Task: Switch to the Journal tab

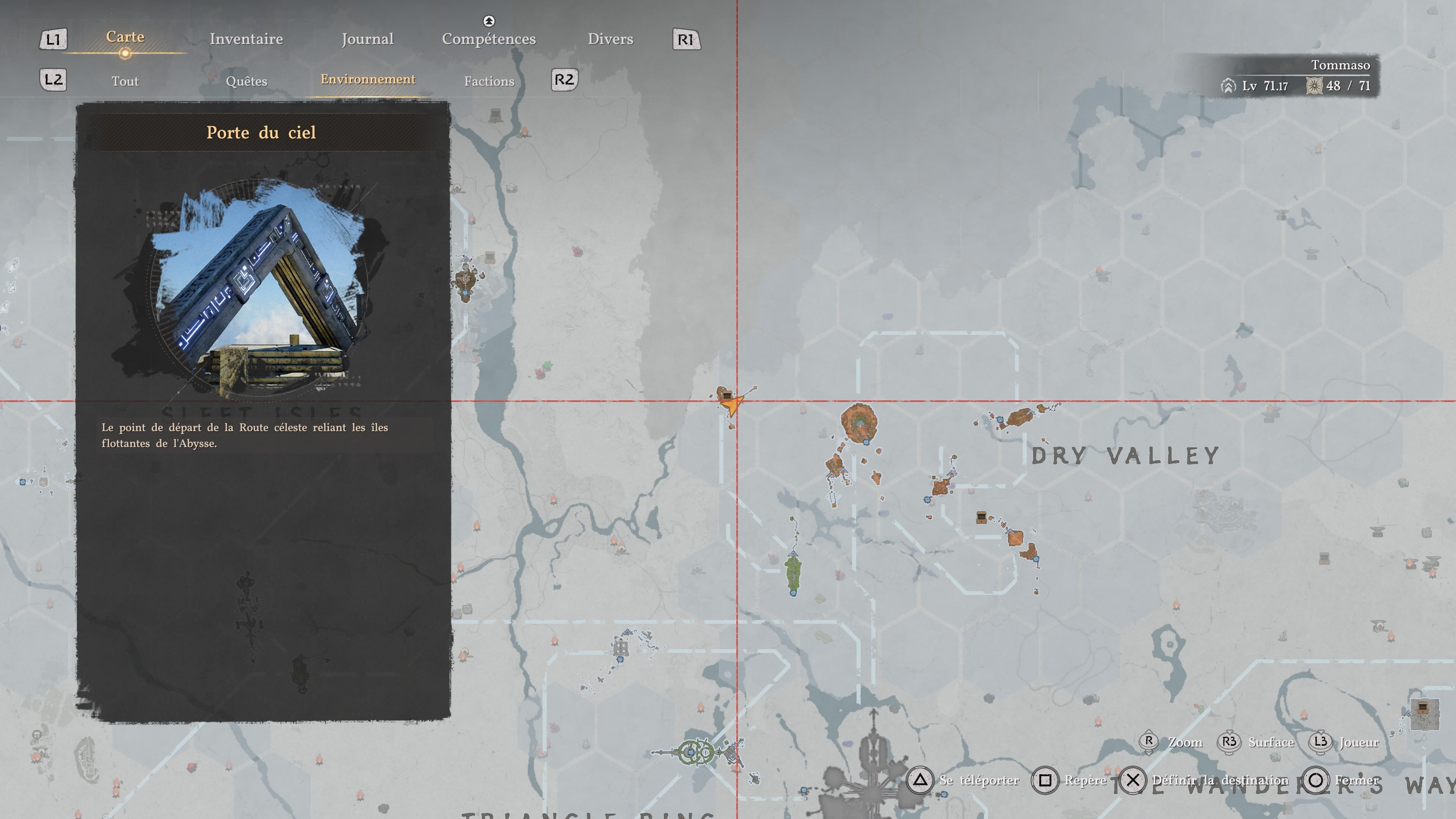Action: pyautogui.click(x=367, y=39)
